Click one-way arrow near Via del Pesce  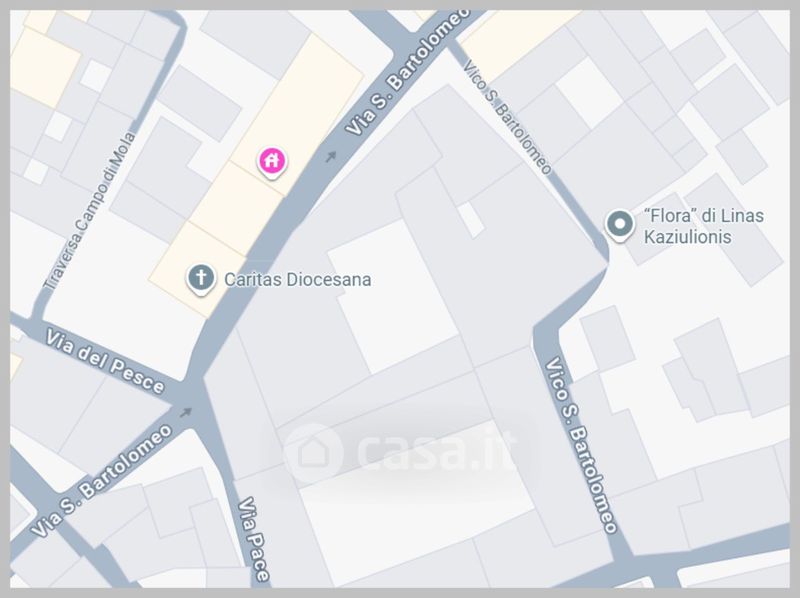pyautogui.click(x=186, y=412)
